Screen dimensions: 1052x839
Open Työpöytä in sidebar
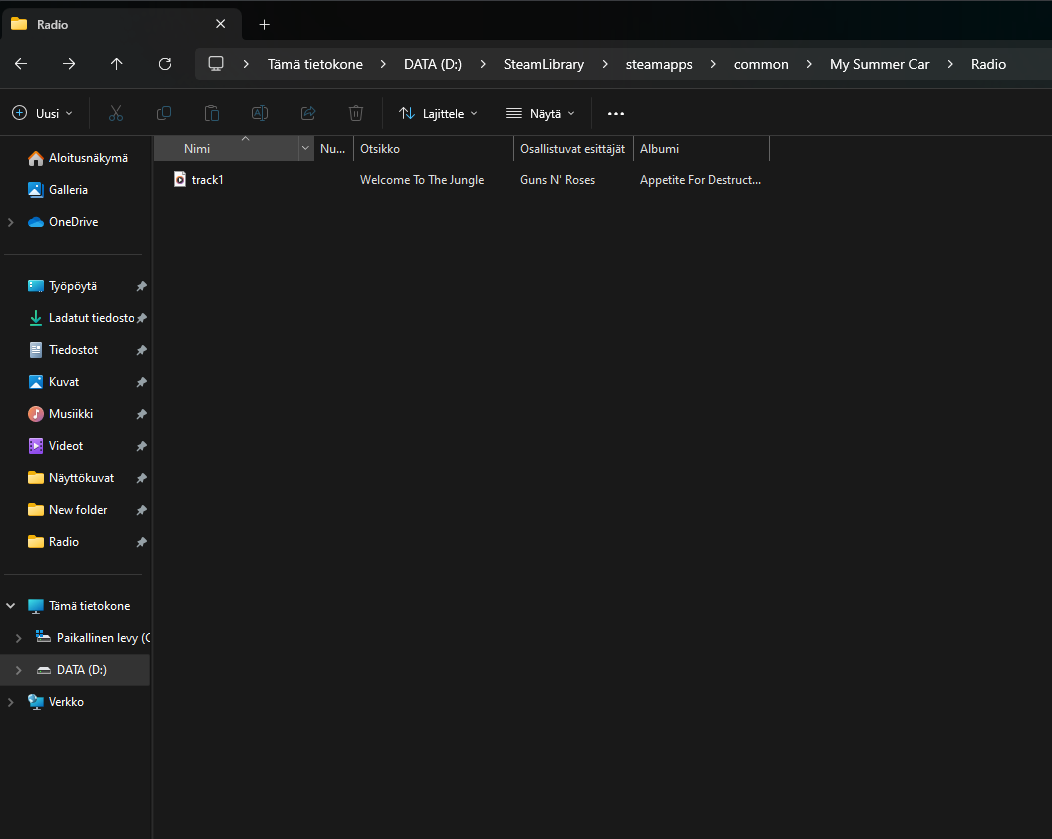62,286
